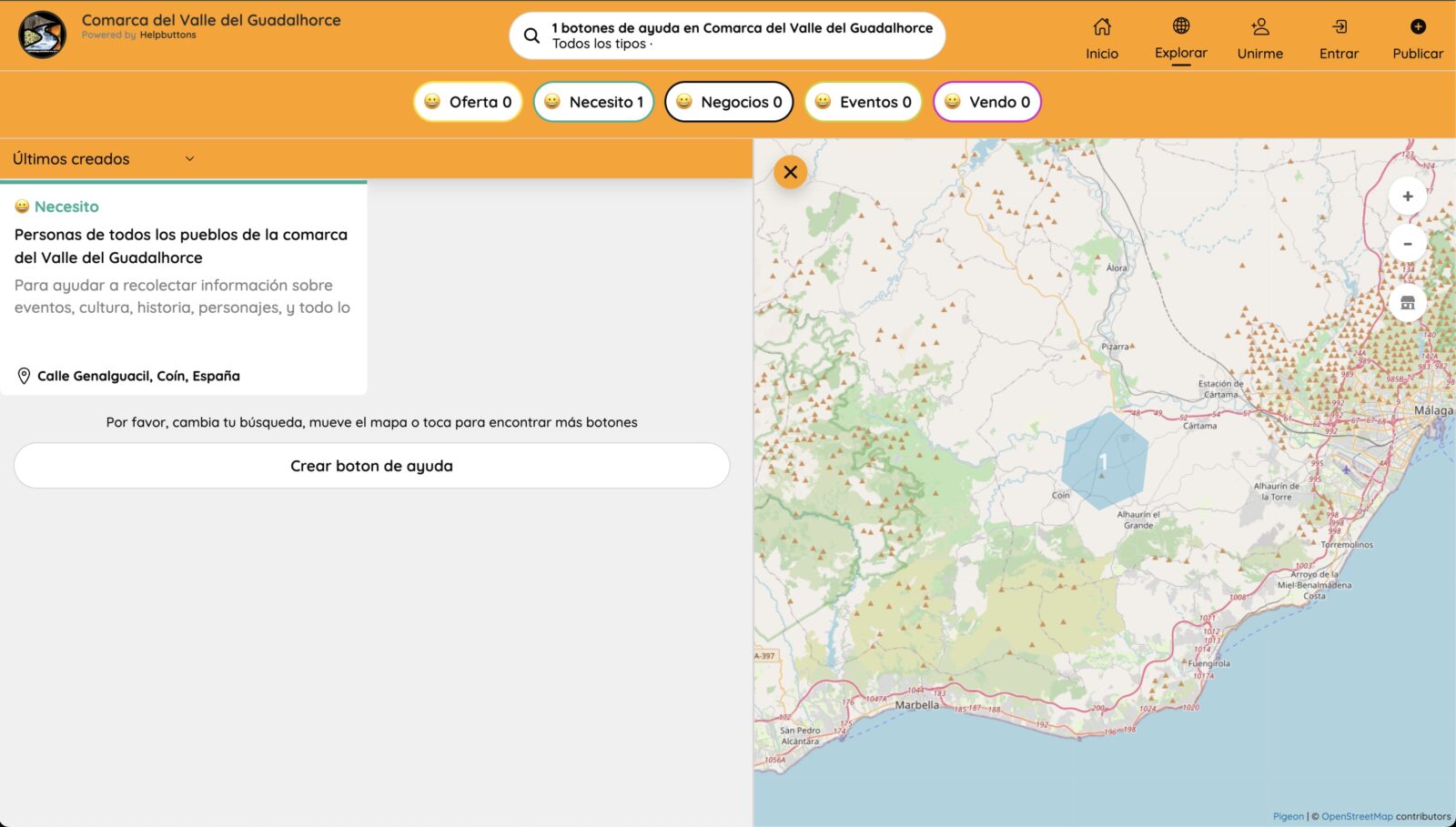Zoom in on the map
Viewport: 1456px width, 827px height.
1407,197
